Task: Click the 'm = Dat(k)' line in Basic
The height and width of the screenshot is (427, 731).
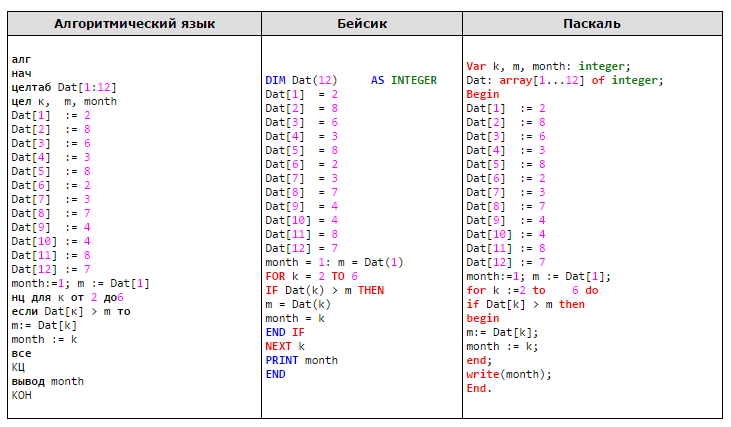Action: point(298,304)
